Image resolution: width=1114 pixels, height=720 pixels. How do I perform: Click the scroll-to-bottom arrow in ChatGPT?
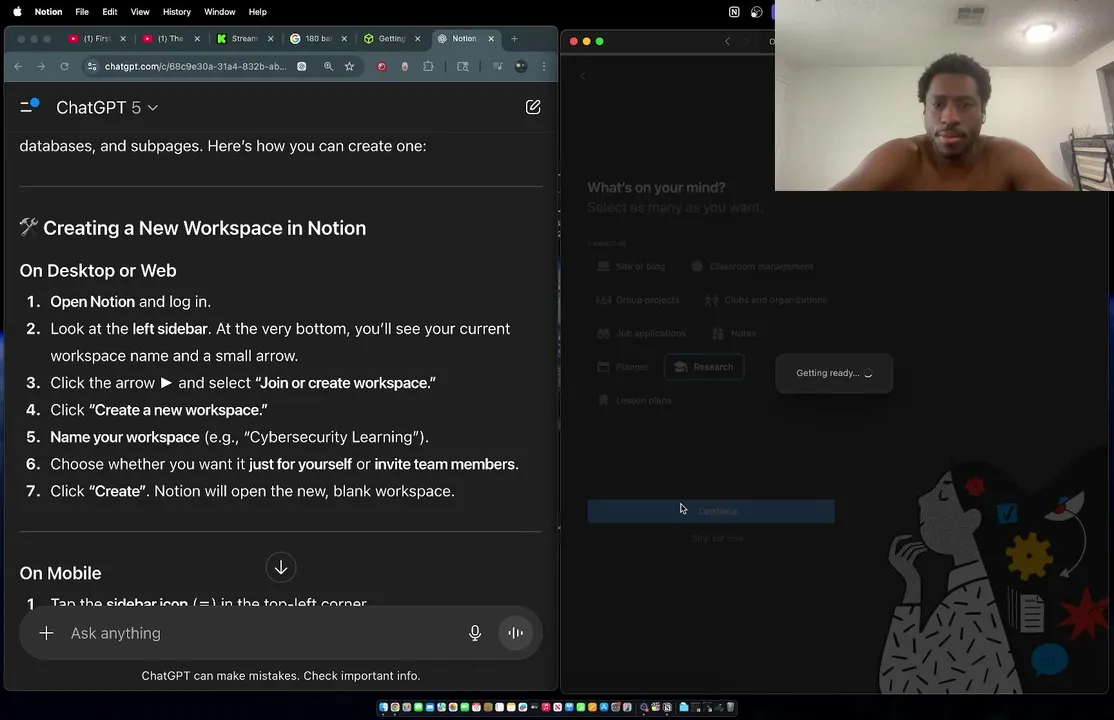281,567
